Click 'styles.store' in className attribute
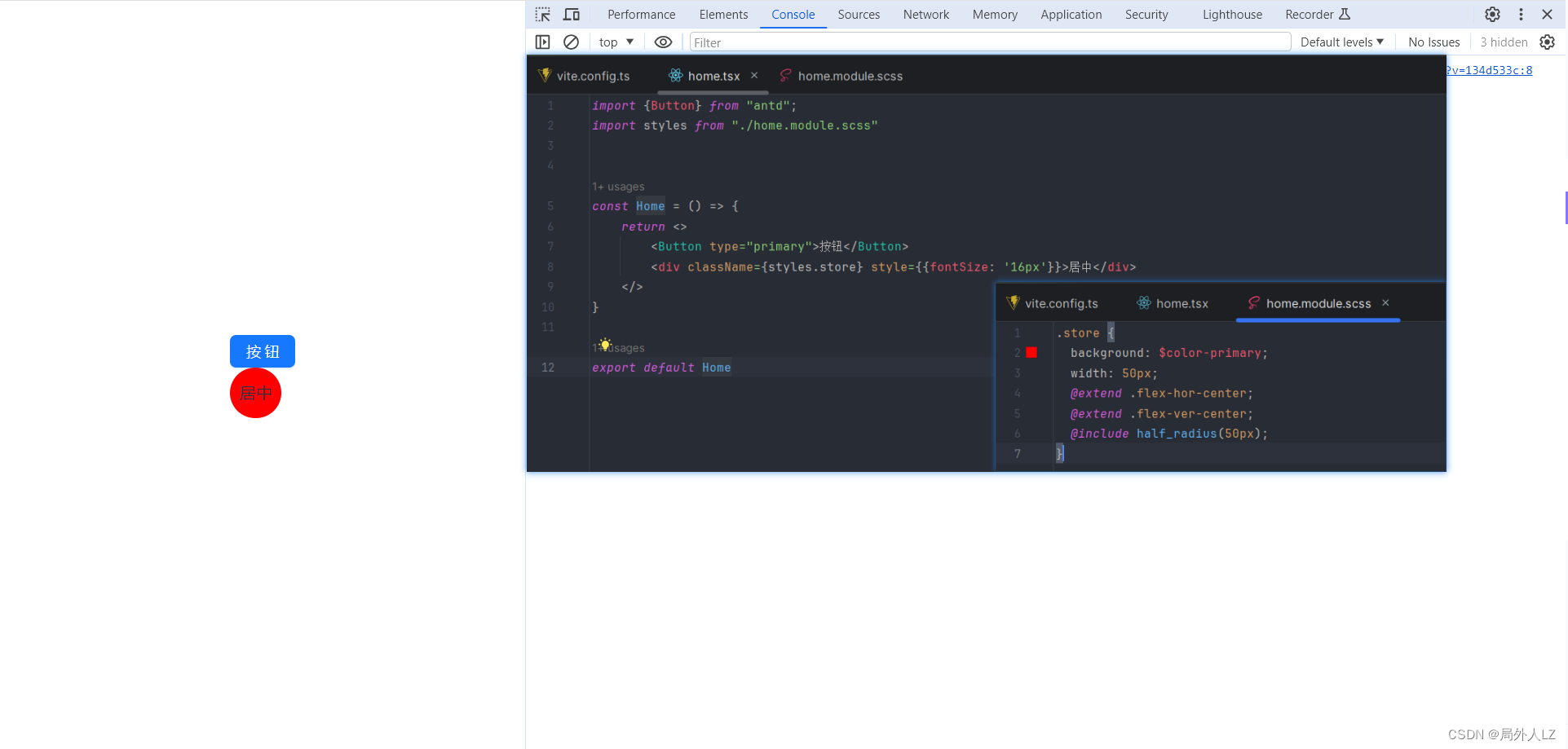The width and height of the screenshot is (1568, 749). (811, 267)
